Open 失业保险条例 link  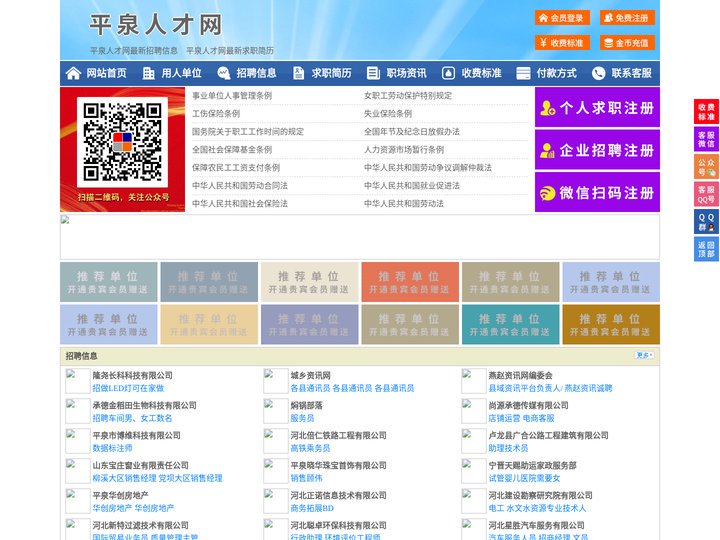(388, 113)
